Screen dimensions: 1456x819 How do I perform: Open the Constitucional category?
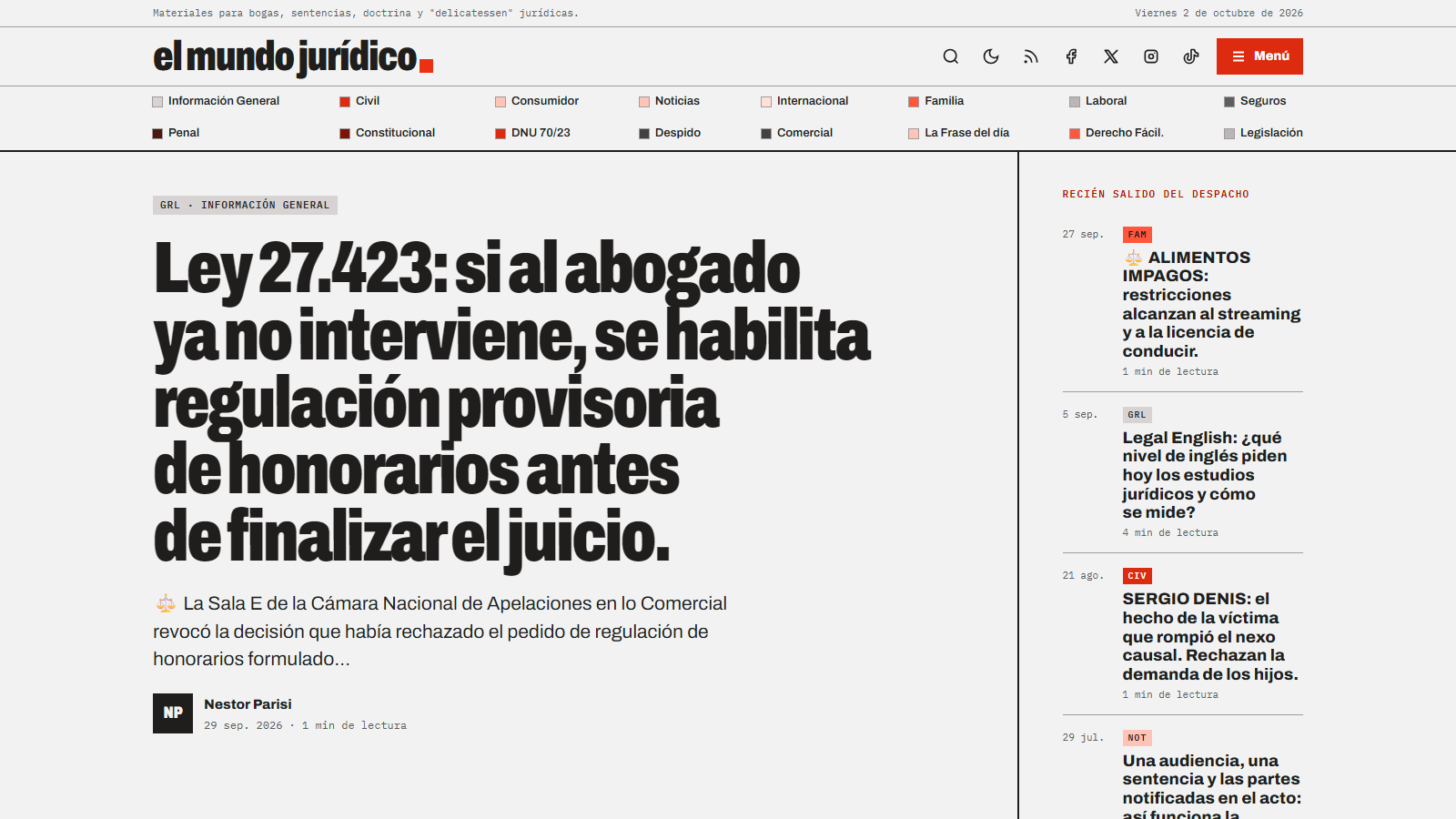(387, 133)
